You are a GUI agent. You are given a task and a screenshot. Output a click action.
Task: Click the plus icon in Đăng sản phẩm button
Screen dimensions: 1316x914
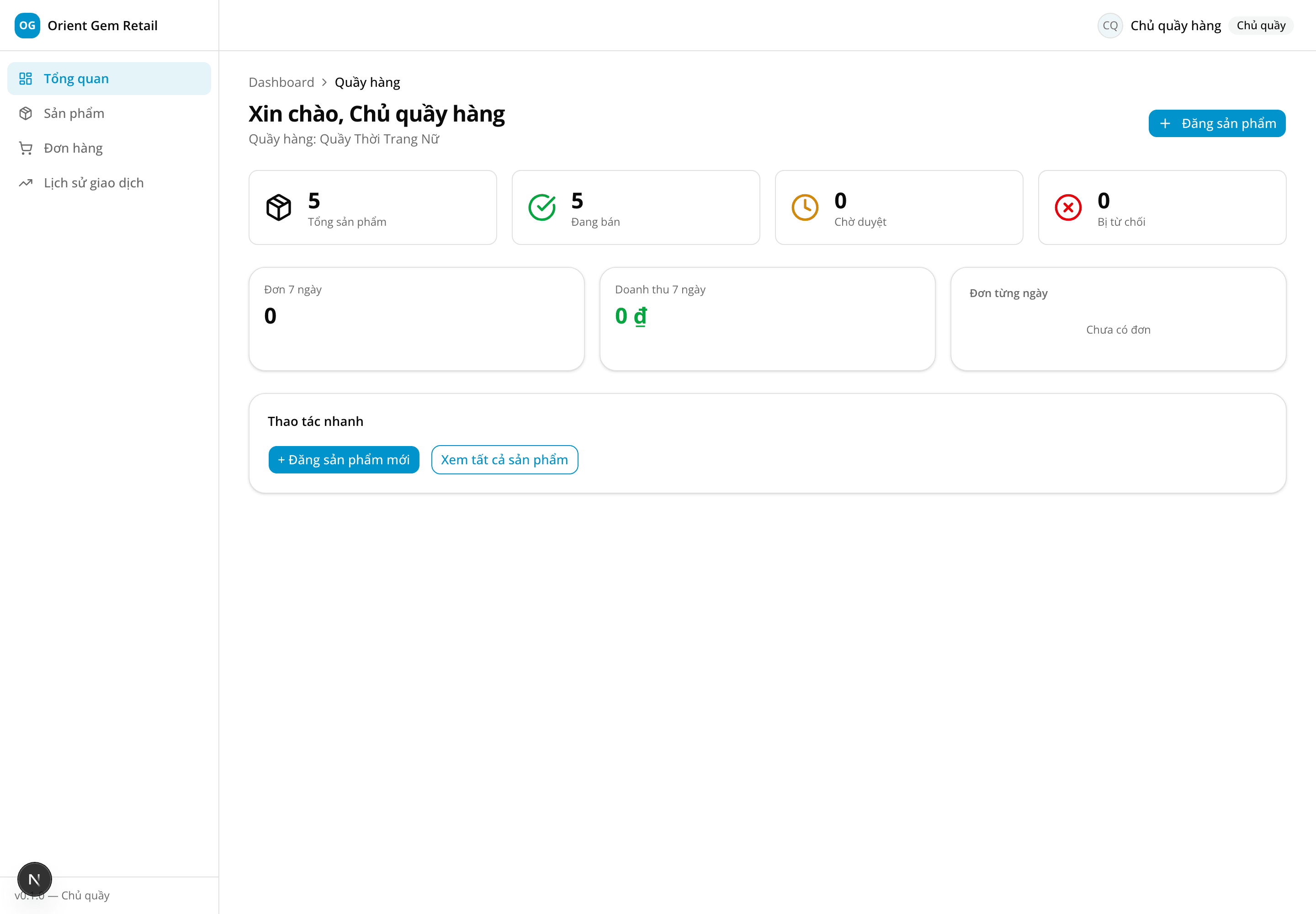click(1165, 124)
